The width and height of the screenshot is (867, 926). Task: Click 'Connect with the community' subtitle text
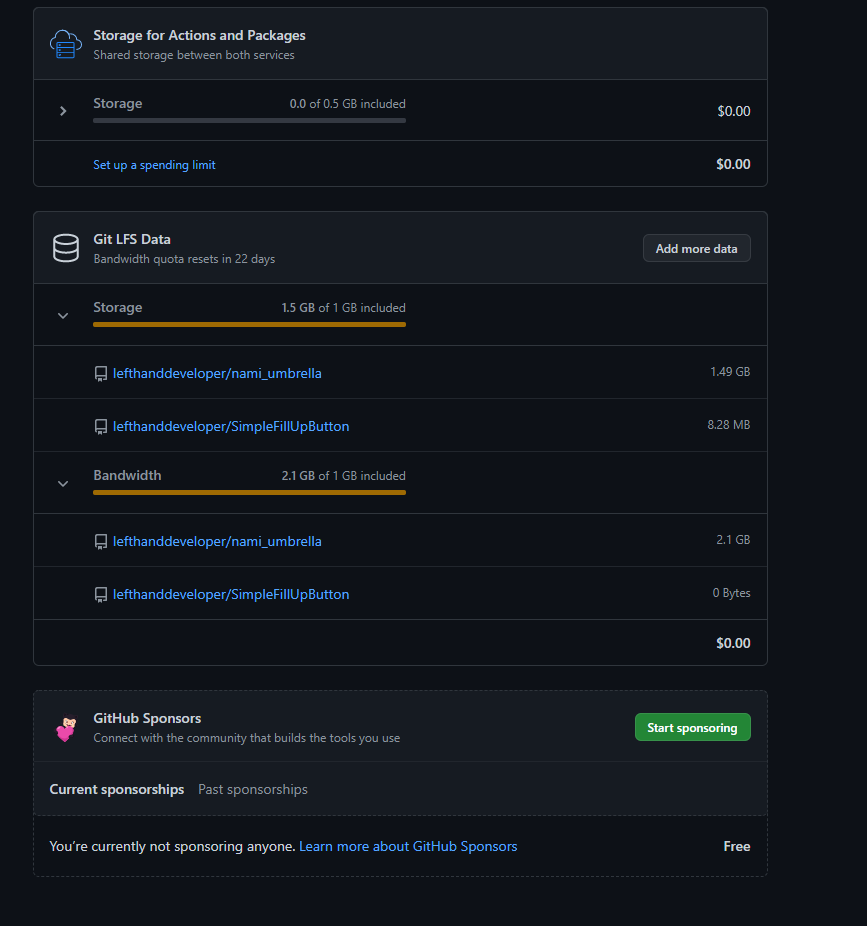[246, 738]
